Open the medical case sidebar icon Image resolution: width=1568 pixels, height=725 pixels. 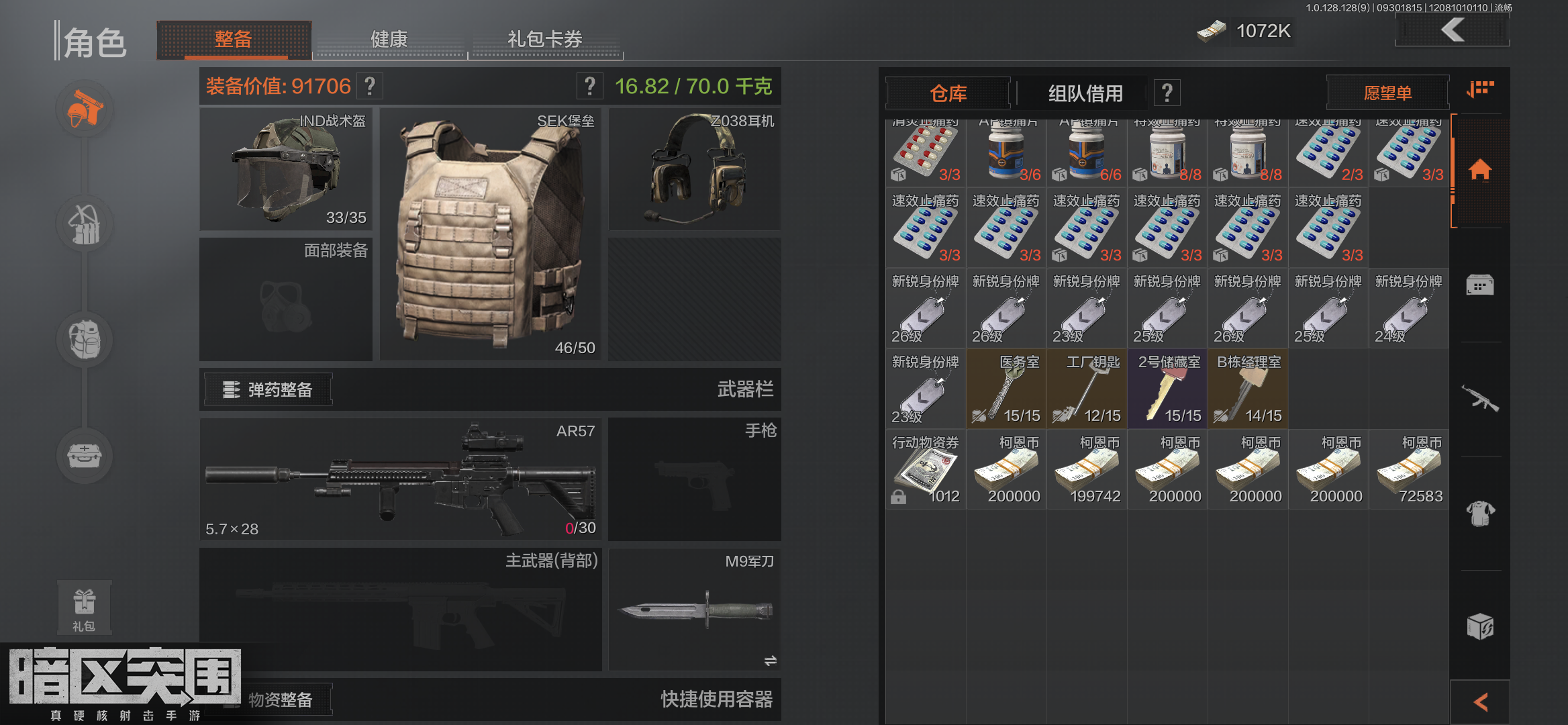point(85,456)
